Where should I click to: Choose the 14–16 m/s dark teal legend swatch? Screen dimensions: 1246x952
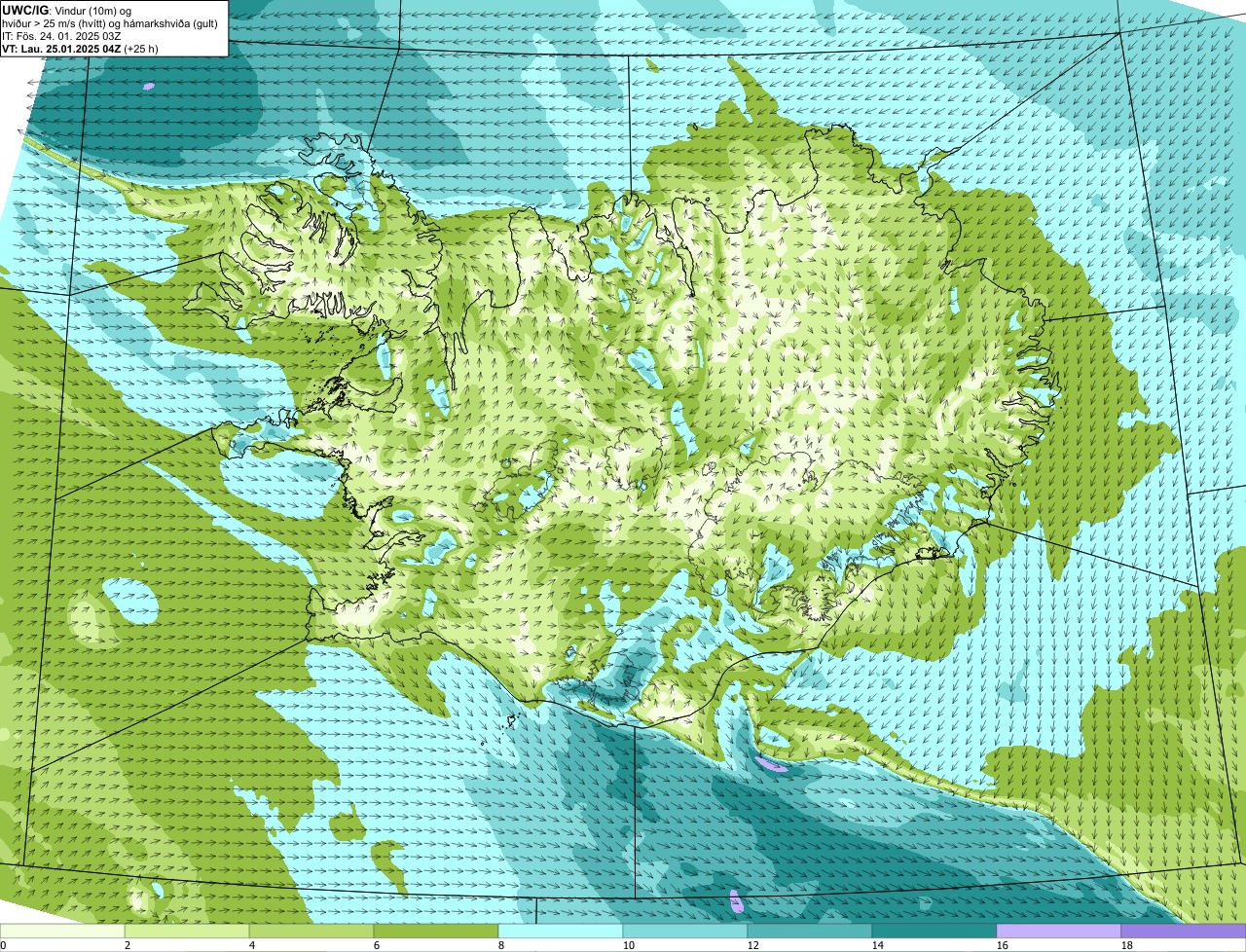(x=934, y=931)
